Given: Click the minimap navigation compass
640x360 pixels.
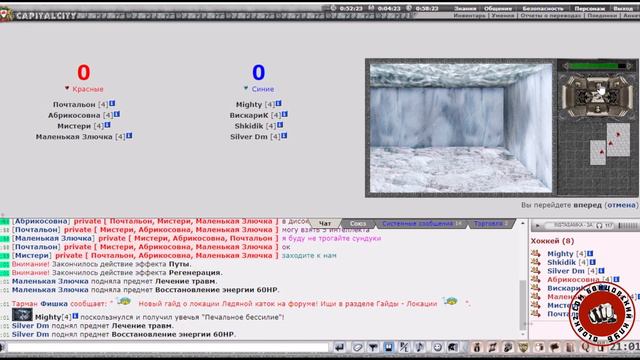Looking at the screenshot, I should tap(597, 96).
